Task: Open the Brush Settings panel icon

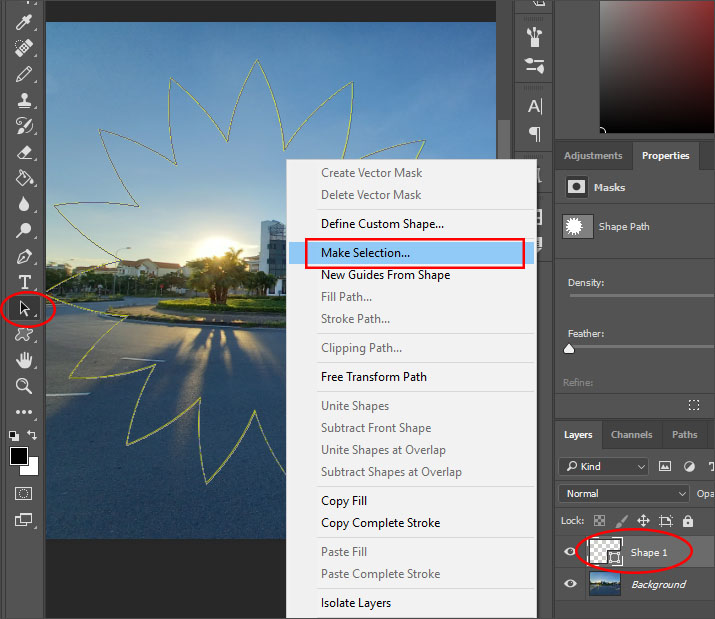Action: [534, 37]
